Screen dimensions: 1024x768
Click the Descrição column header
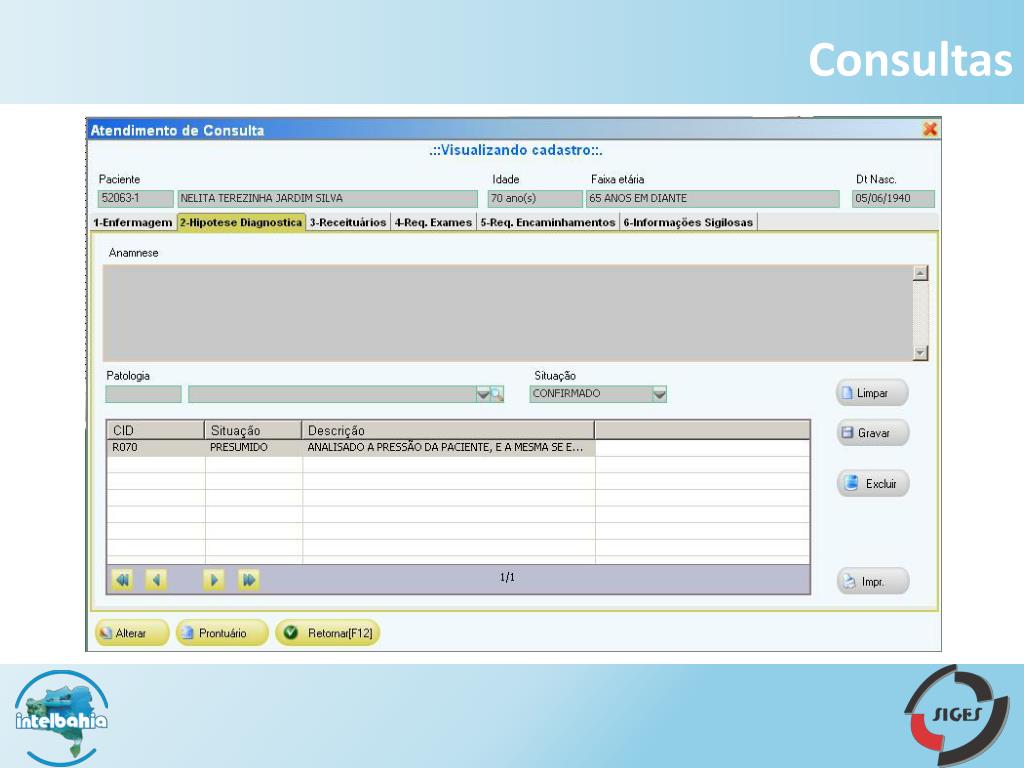click(x=448, y=430)
